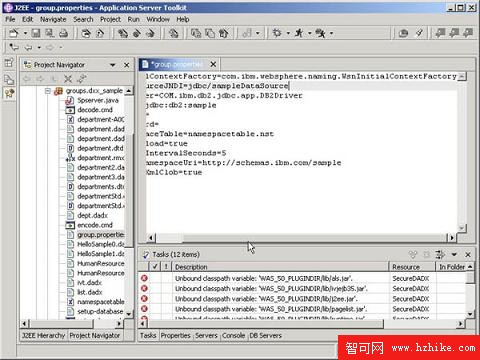Image resolution: width=480 pixels, height=360 pixels.
Task: Close the Tasks view
Action: point(468,255)
